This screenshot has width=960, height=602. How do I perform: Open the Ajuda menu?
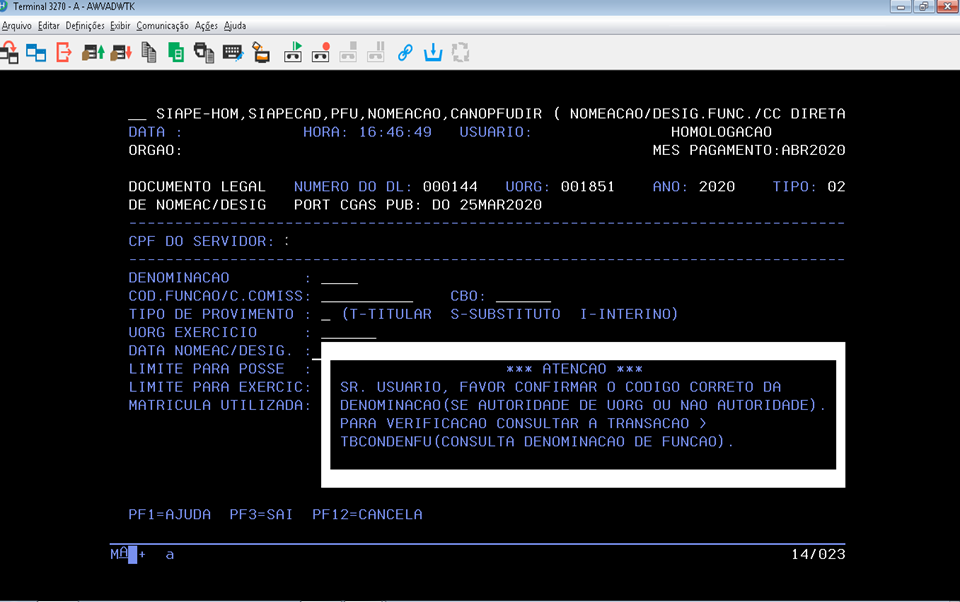coord(235,25)
